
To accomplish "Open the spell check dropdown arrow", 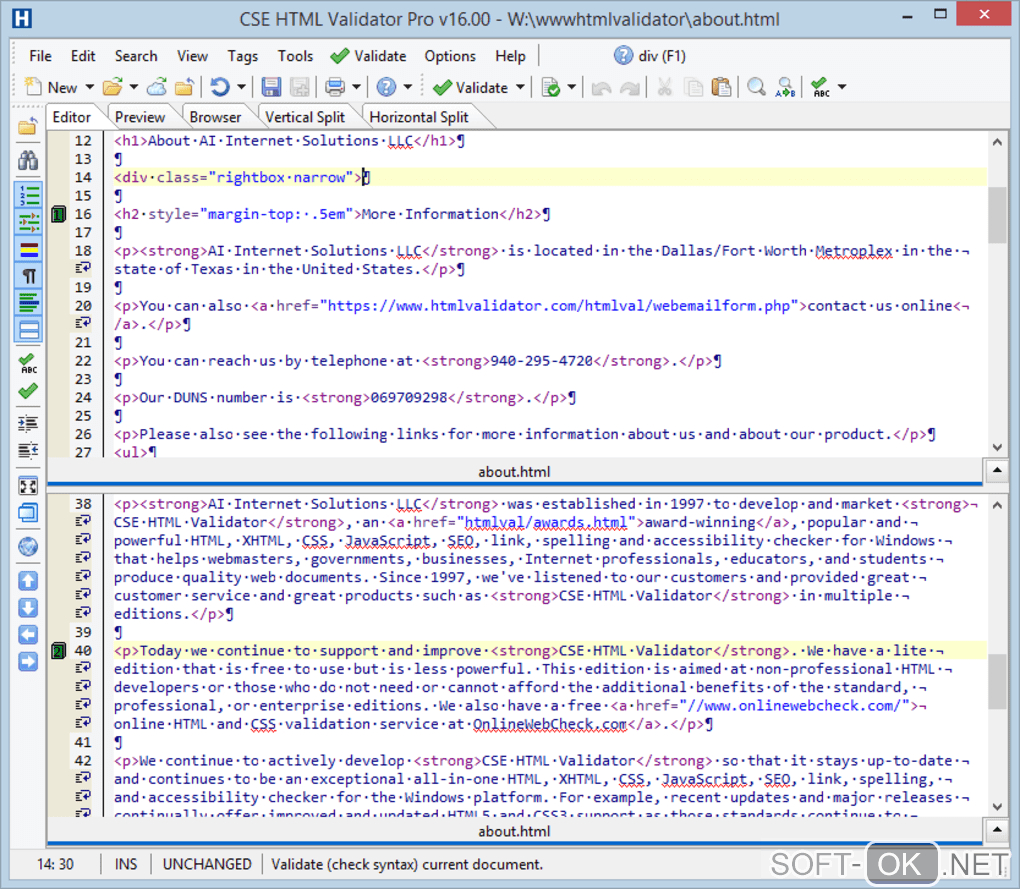I will pos(841,88).
